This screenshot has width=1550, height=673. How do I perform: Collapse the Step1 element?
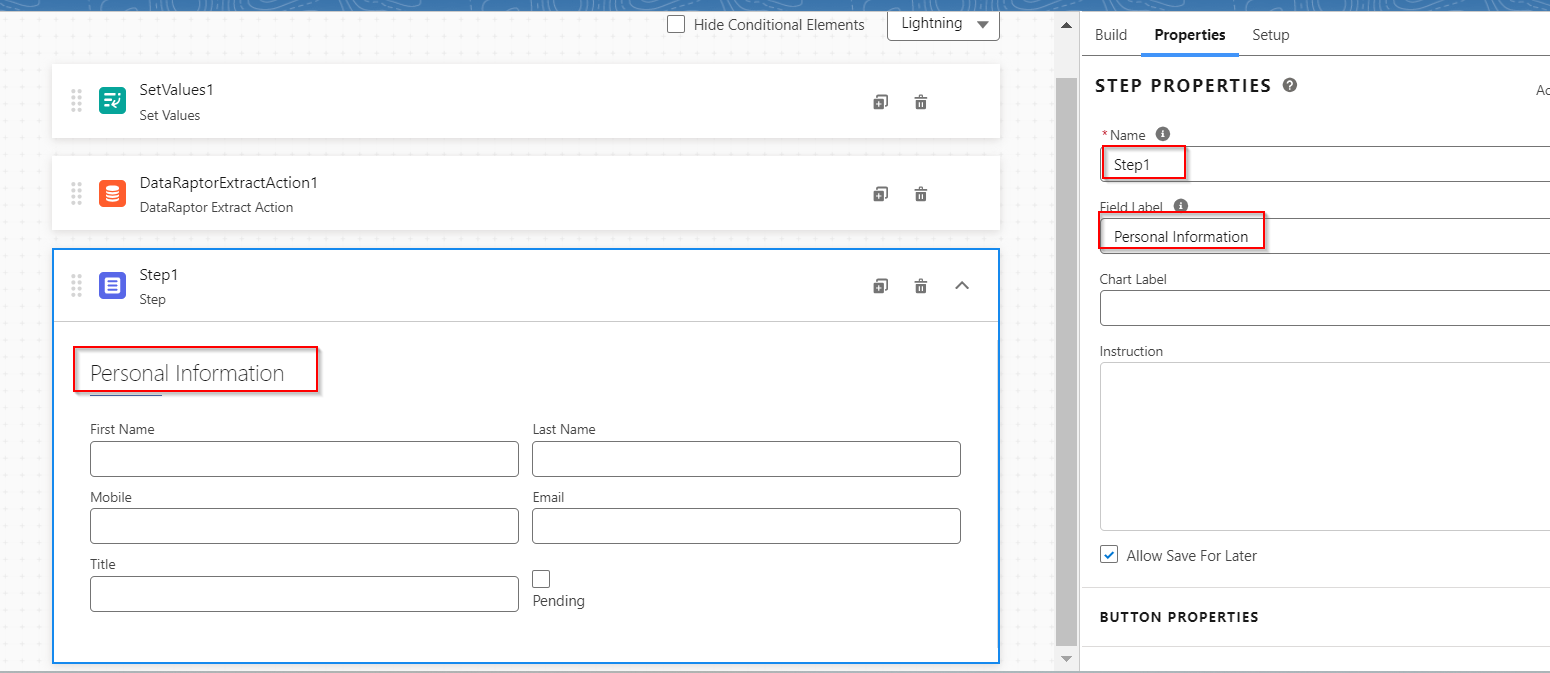coord(961,285)
